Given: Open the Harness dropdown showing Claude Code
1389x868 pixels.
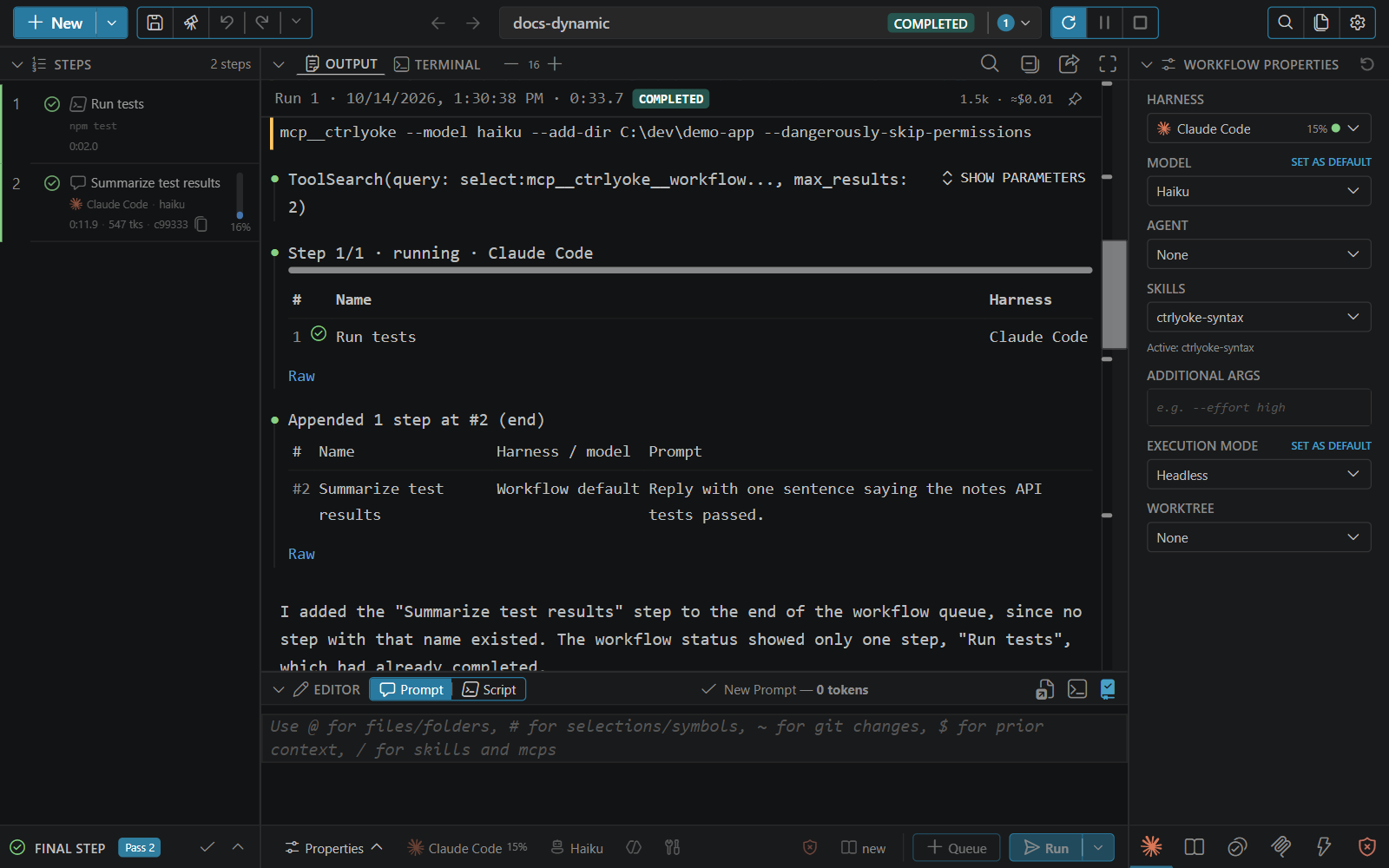Looking at the screenshot, I should click(1259, 128).
